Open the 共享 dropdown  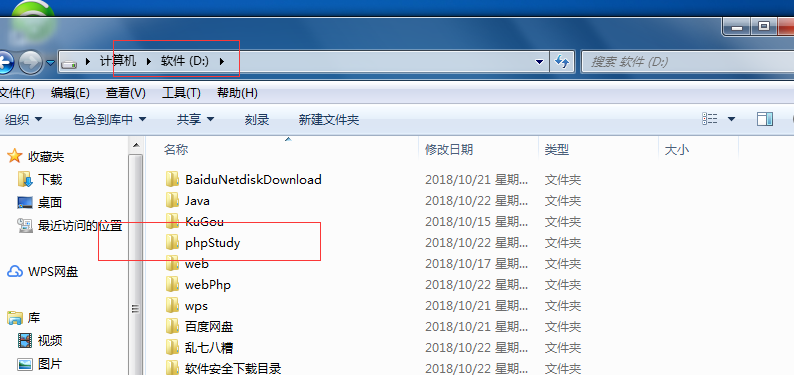click(x=195, y=119)
